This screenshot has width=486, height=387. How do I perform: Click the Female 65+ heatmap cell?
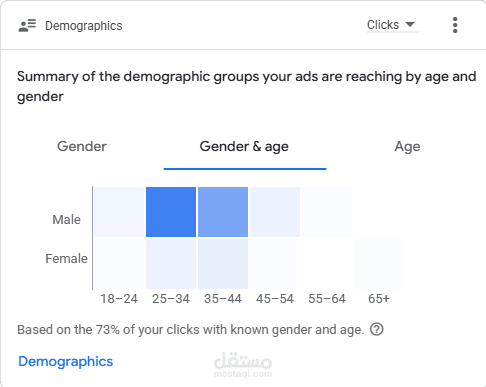pos(379,264)
